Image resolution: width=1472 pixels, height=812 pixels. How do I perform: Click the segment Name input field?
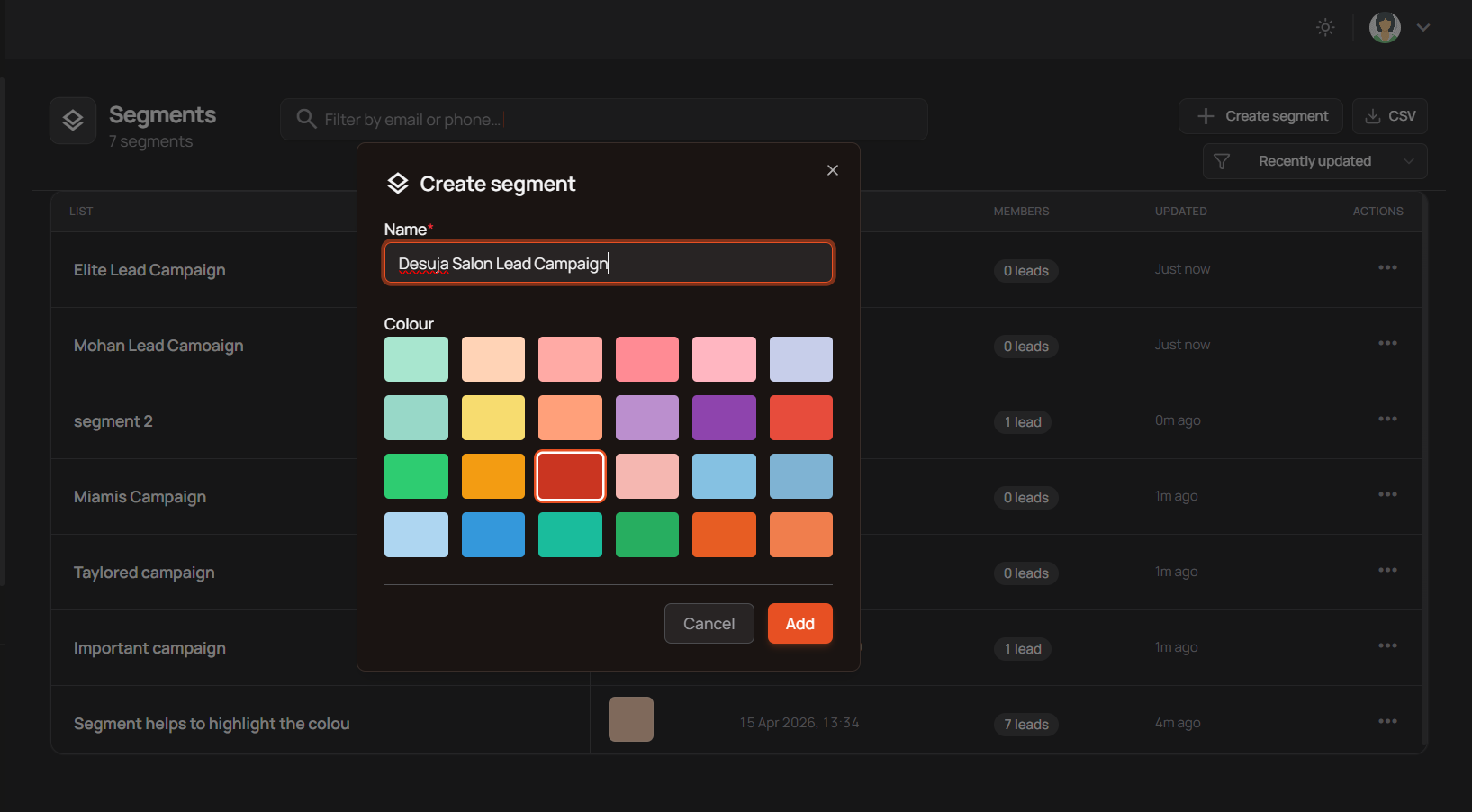click(x=609, y=263)
